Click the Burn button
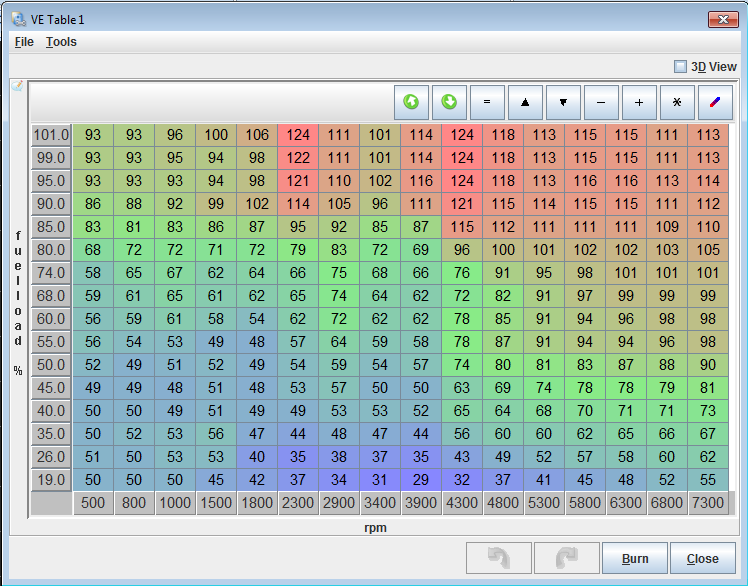 pyautogui.click(x=635, y=559)
